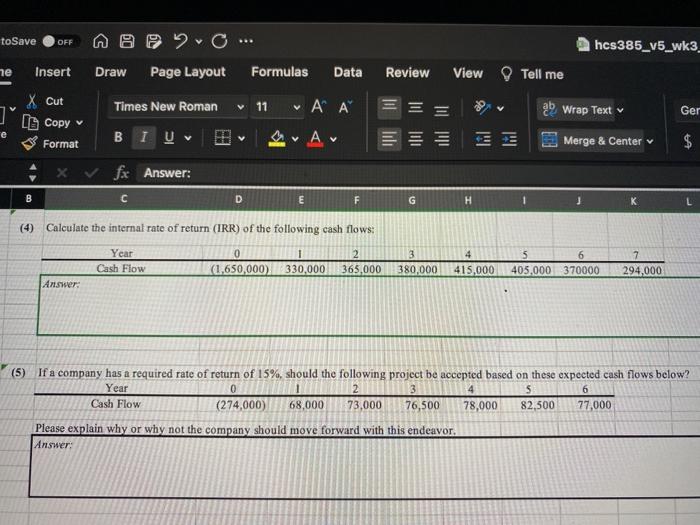Toggle Align Left horizontal alignment
Screen dimensions: 700x525
tap(389, 139)
